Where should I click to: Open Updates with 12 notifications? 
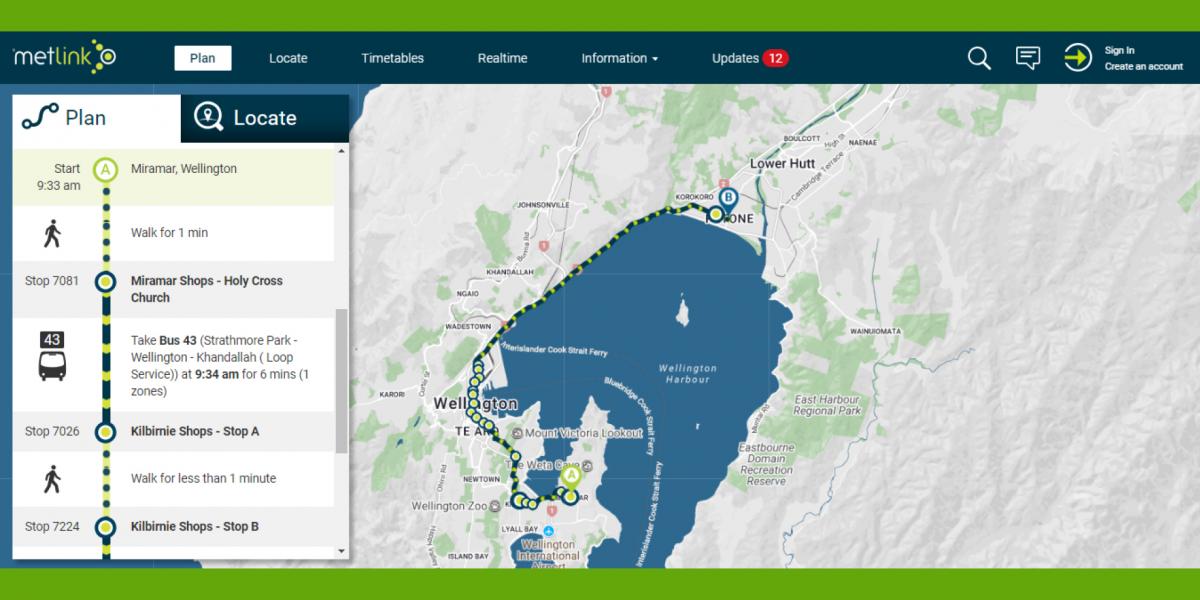tap(749, 58)
